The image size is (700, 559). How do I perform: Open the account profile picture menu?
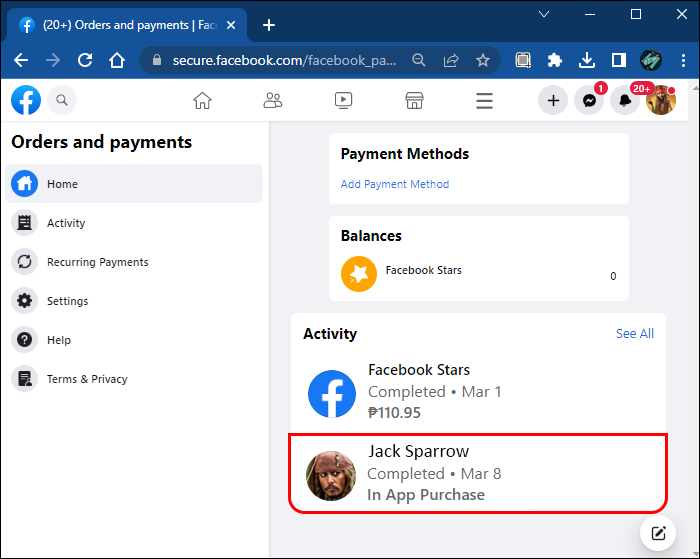(x=661, y=100)
